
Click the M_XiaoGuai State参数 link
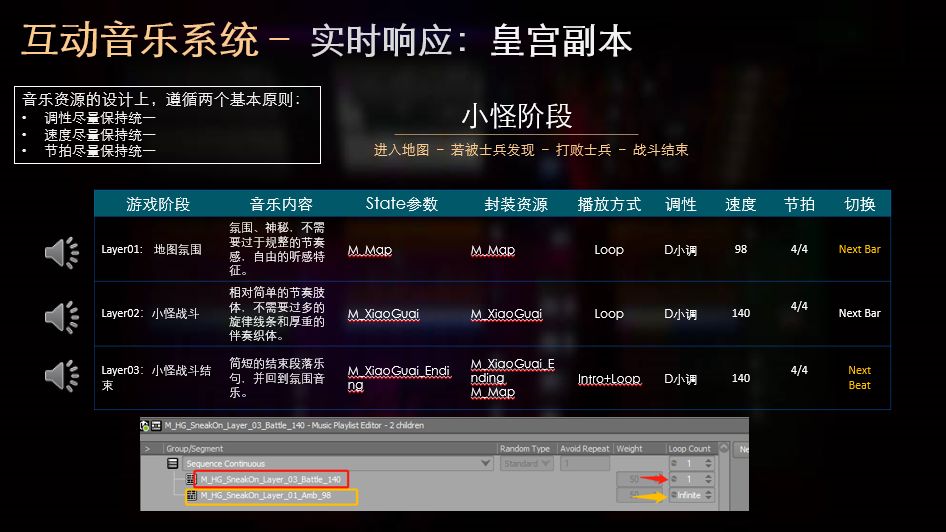[383, 314]
